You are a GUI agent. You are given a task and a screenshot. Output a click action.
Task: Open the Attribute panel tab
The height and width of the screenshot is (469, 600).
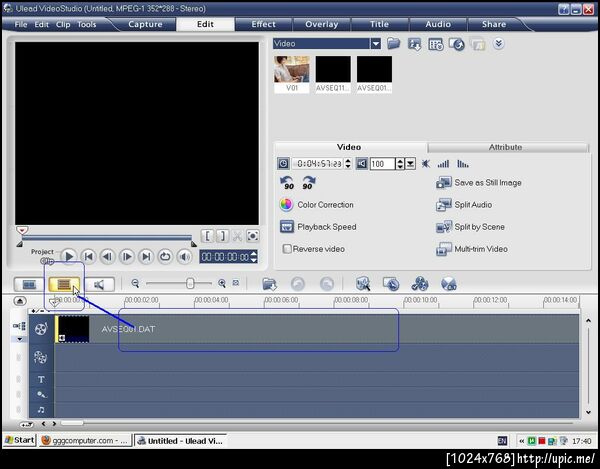point(505,147)
